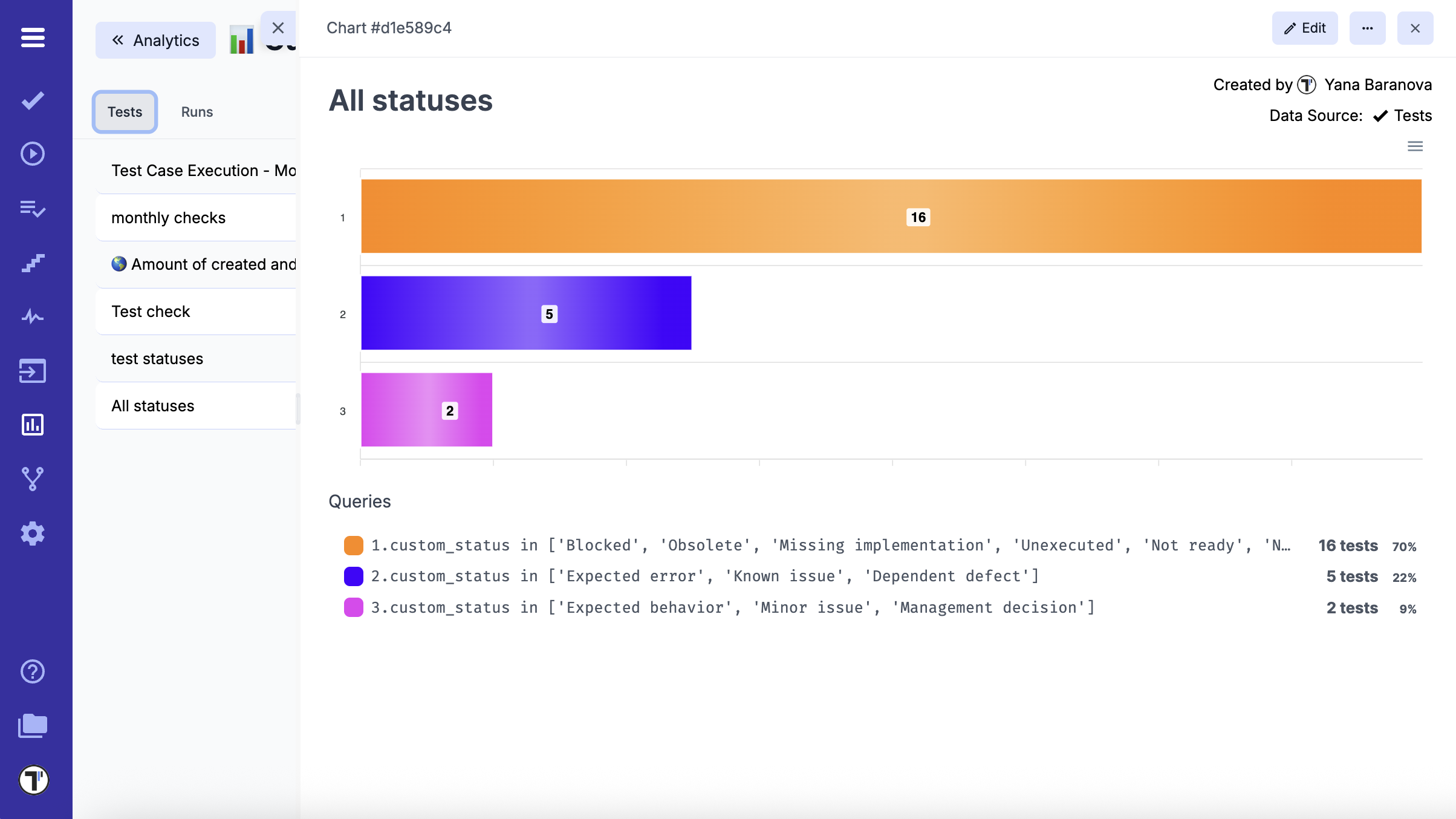Open integrations via the branching icon
The width and height of the screenshot is (1456, 819).
click(32, 478)
